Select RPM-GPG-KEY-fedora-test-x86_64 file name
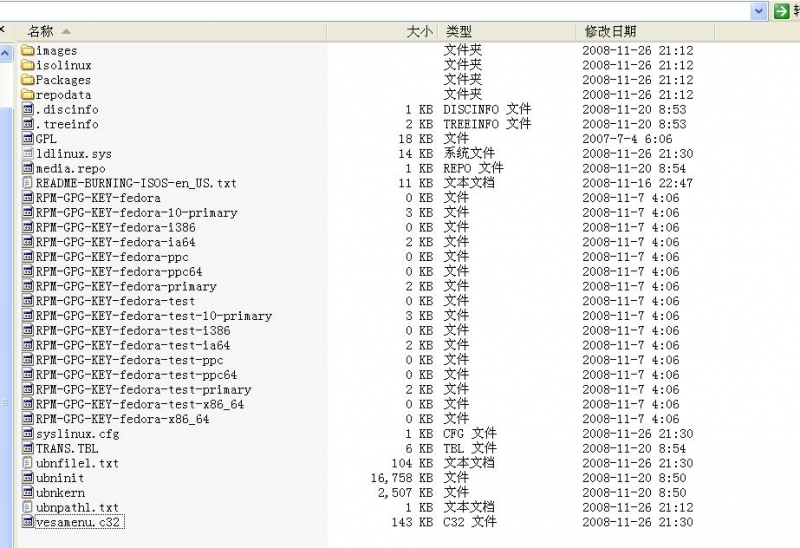800x548 pixels. pyautogui.click(x=140, y=405)
